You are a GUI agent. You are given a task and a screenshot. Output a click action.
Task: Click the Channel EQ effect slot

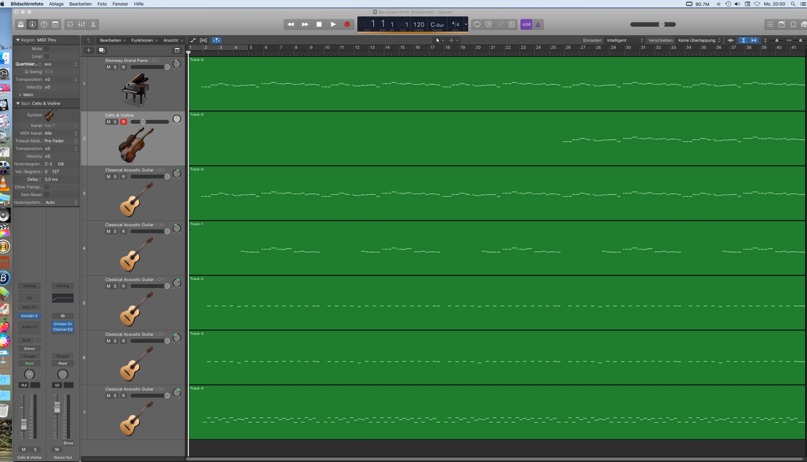click(x=63, y=329)
